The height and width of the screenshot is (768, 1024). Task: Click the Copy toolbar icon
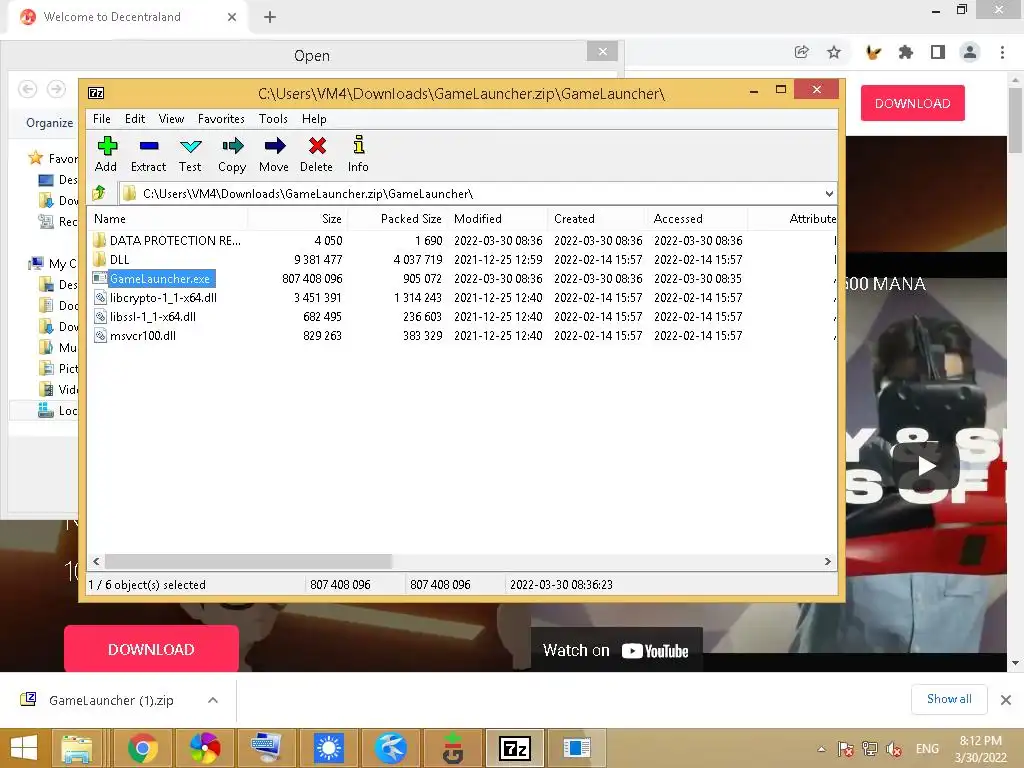(x=232, y=146)
